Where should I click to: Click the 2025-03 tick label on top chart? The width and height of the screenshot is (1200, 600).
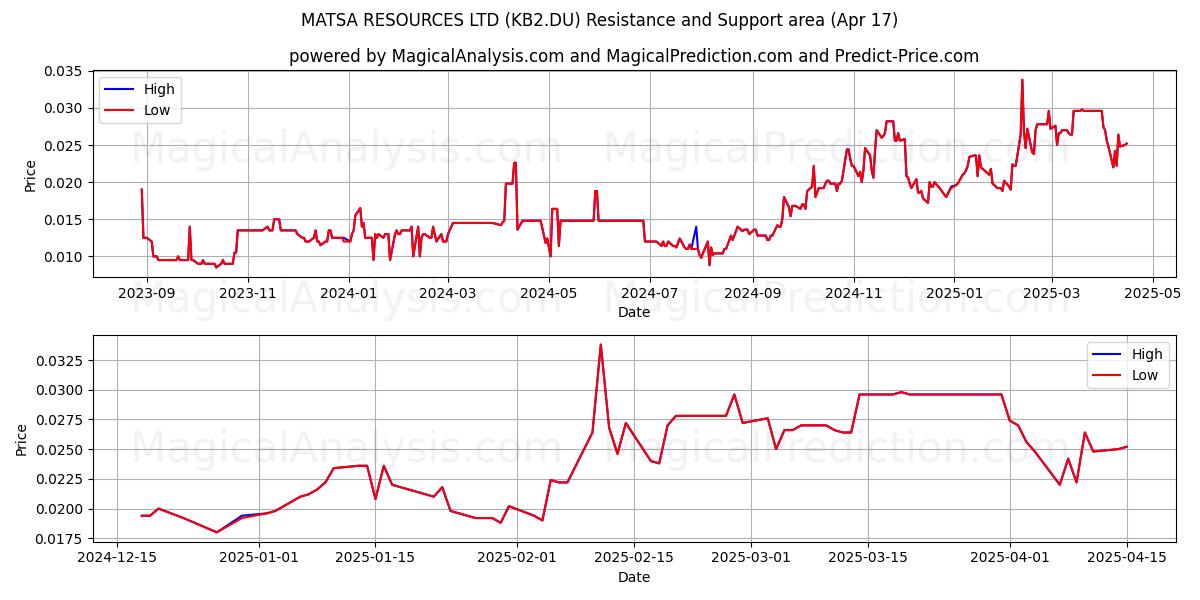coord(1051,294)
